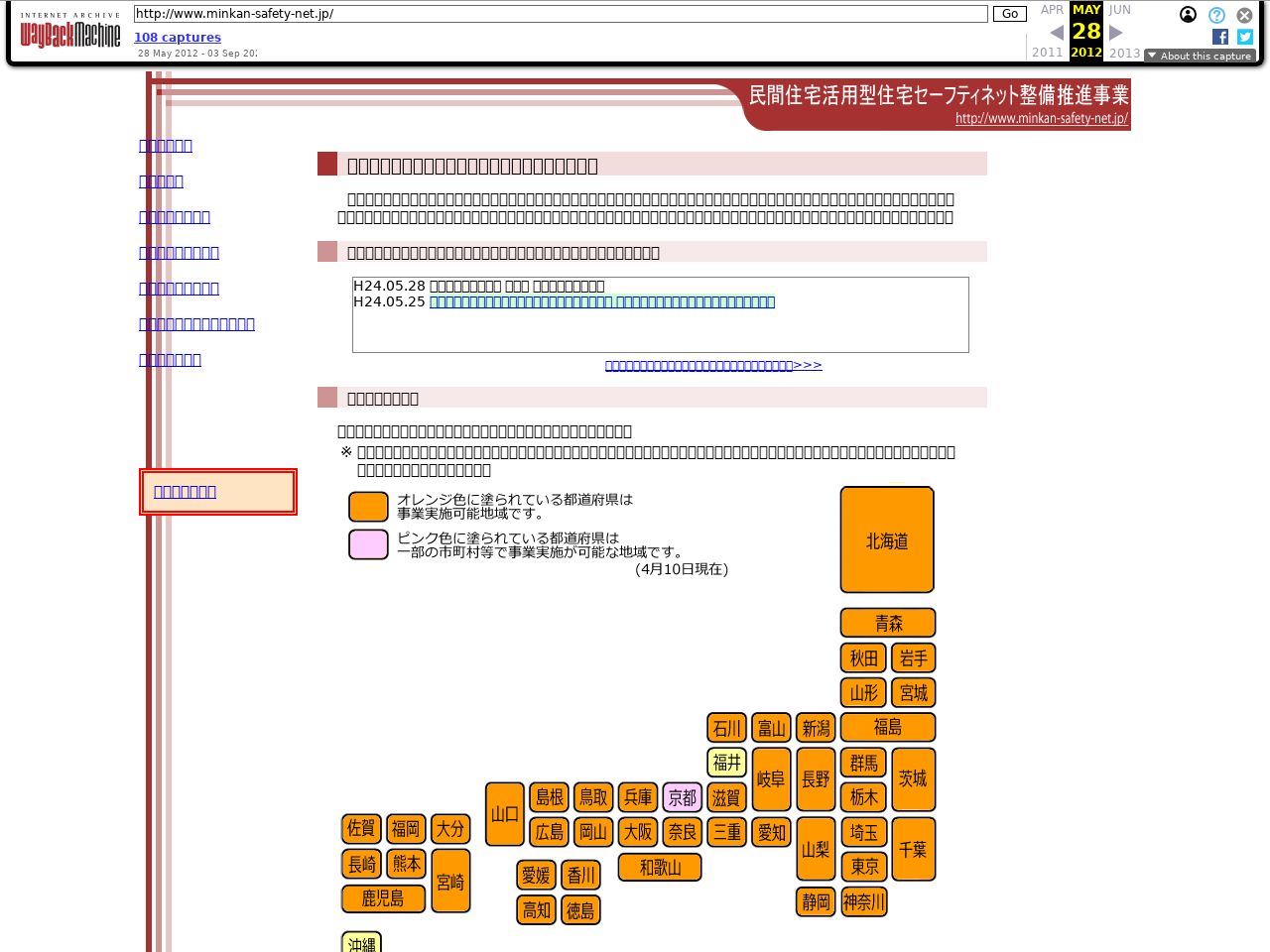Click the Go button
This screenshot has height=952, width=1270.
click(x=1009, y=14)
